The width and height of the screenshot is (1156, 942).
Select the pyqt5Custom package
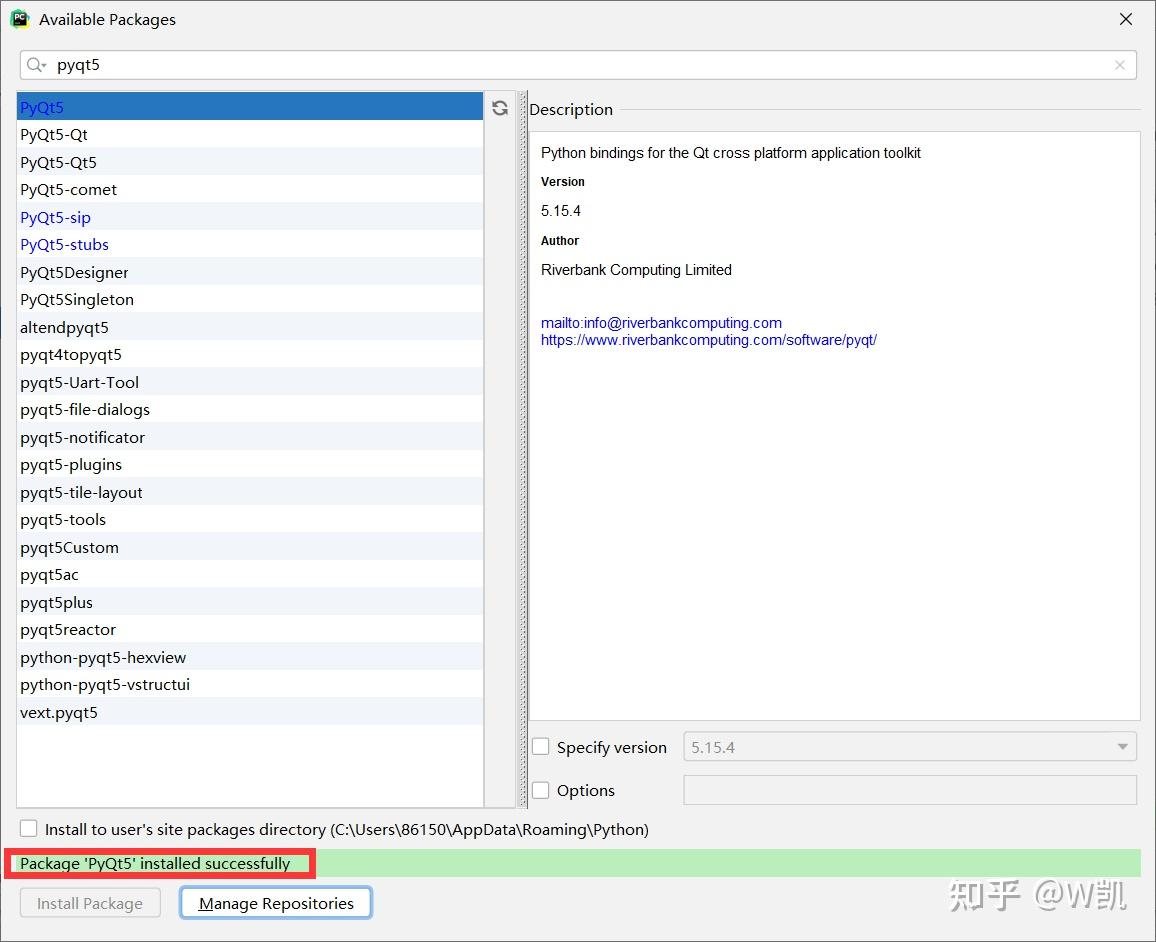tap(250, 547)
